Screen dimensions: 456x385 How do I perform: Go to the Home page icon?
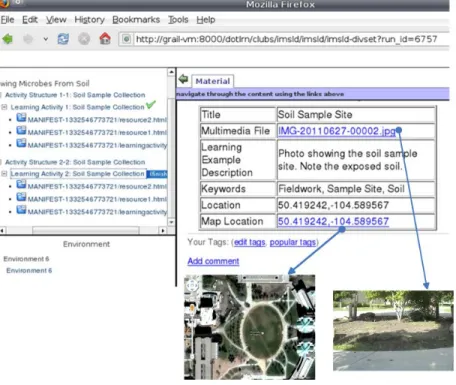105,39
